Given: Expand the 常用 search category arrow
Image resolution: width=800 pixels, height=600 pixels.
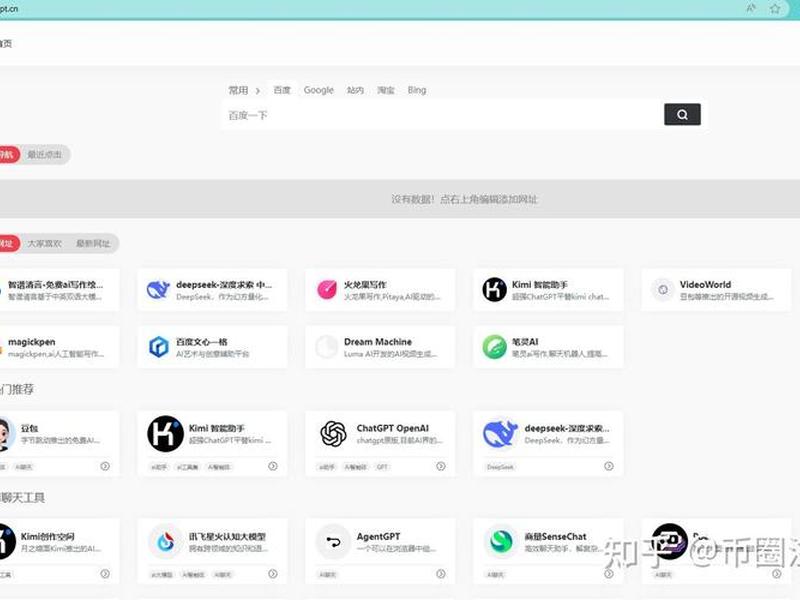Looking at the screenshot, I should click(x=258, y=91).
